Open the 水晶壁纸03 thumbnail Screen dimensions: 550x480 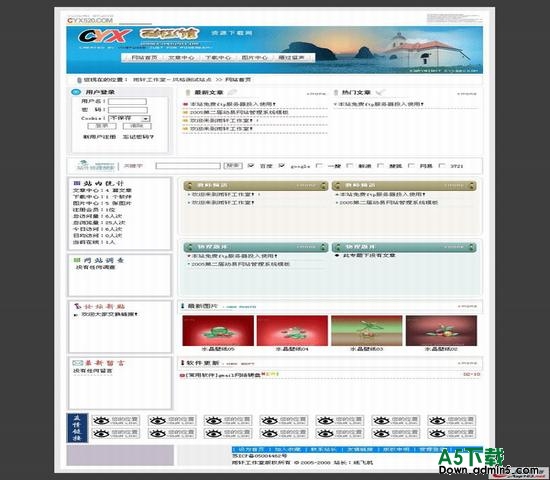367,331
